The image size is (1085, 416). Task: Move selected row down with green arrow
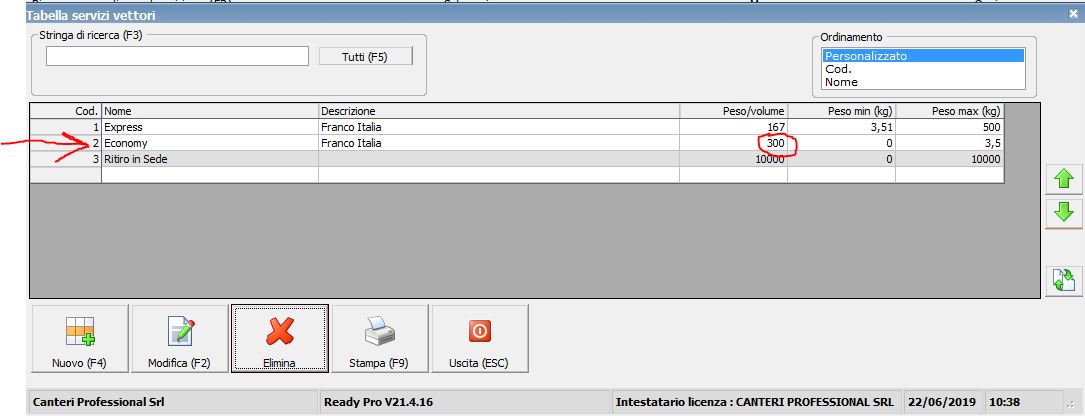(x=1063, y=213)
